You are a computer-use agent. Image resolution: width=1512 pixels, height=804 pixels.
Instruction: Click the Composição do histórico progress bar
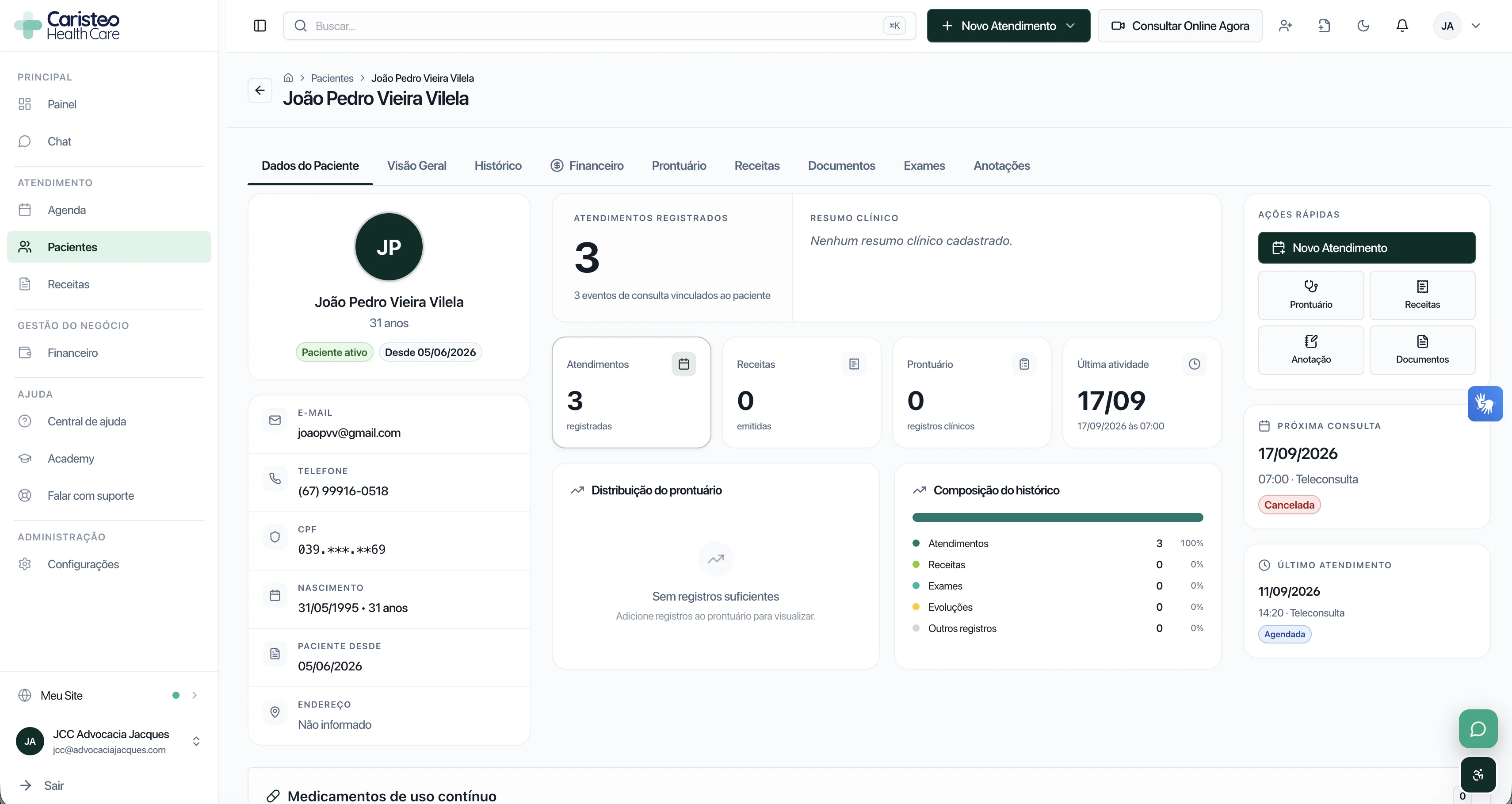[x=1057, y=517]
